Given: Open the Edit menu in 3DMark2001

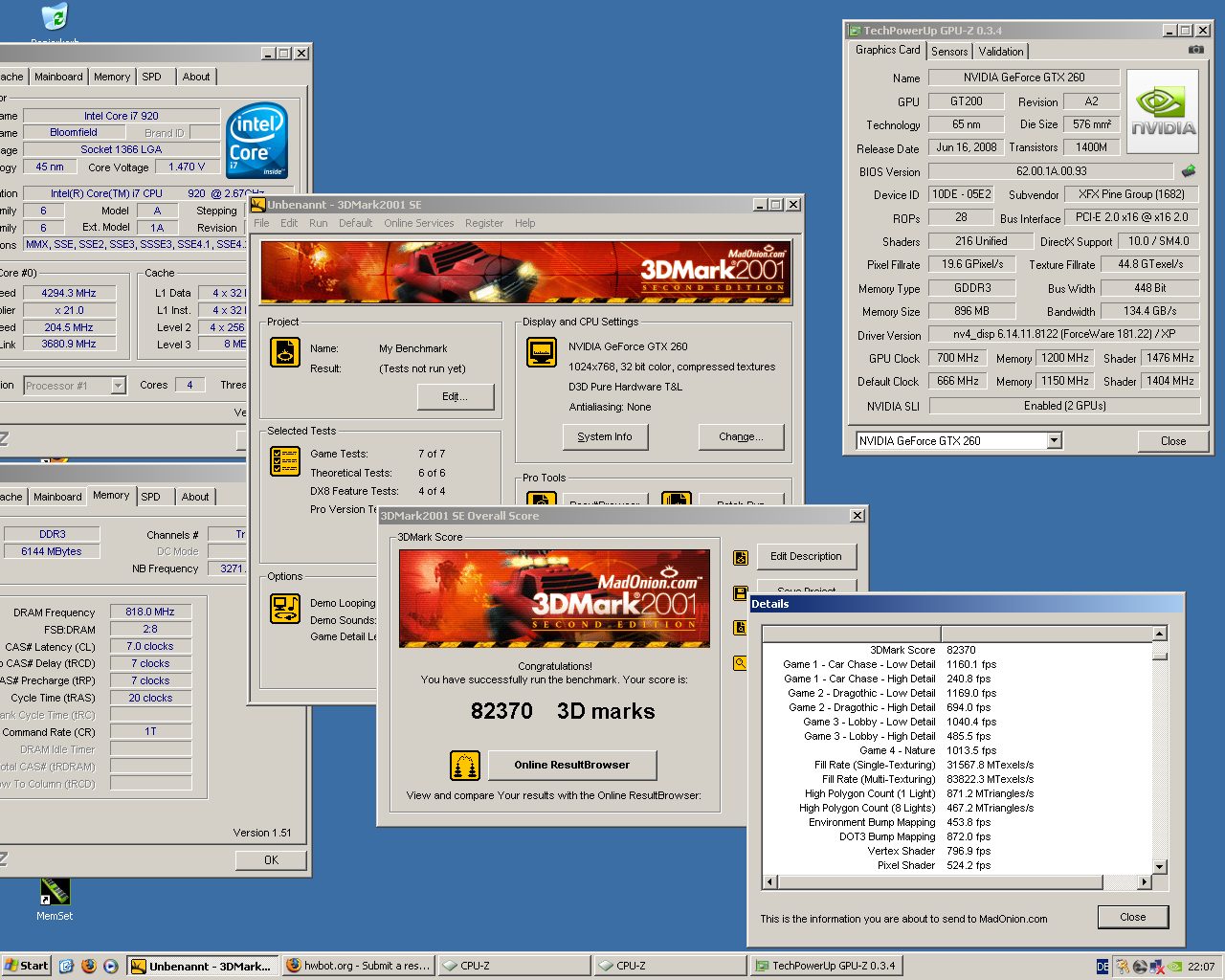Looking at the screenshot, I should pyautogui.click(x=289, y=223).
